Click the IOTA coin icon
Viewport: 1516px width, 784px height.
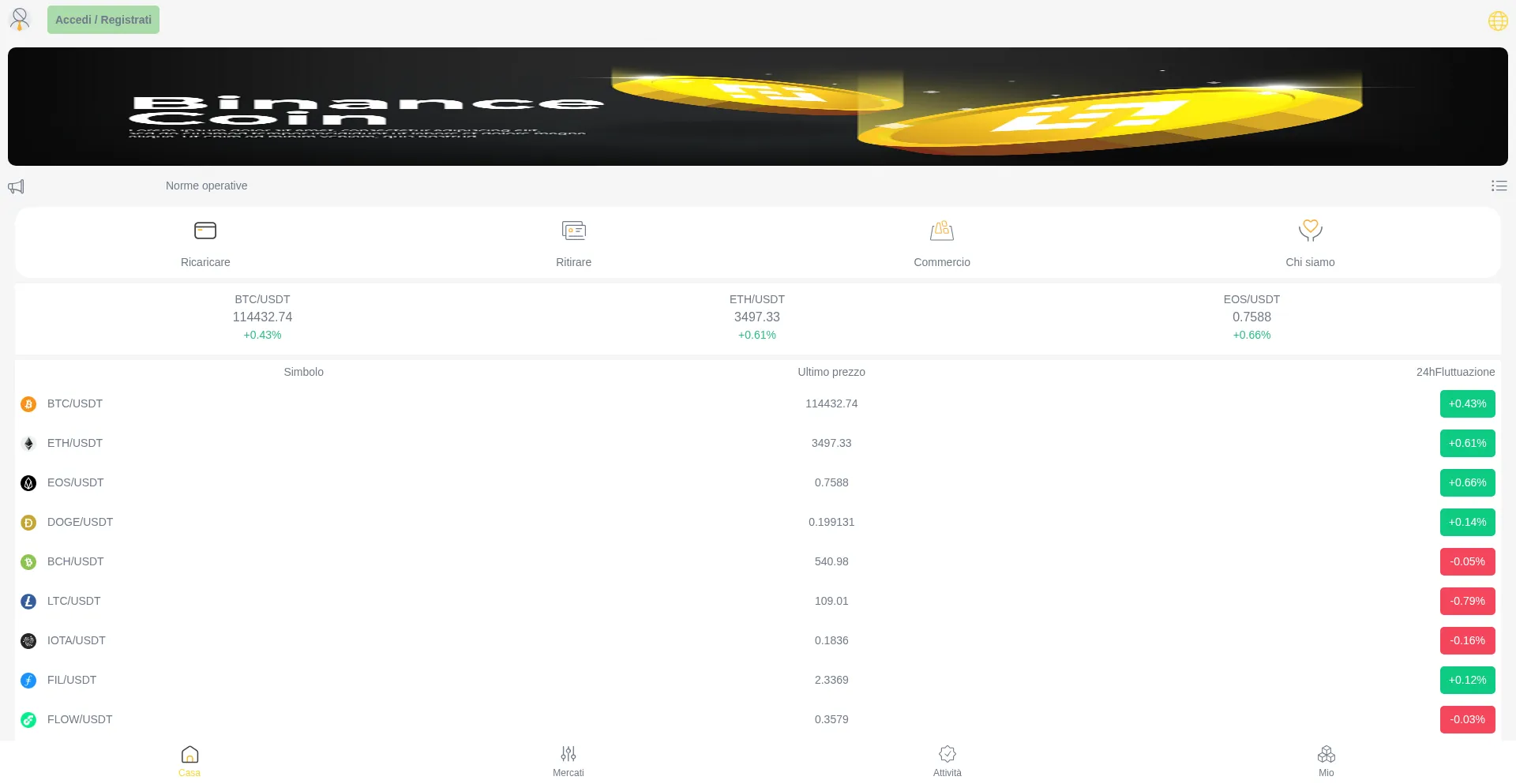(28, 641)
